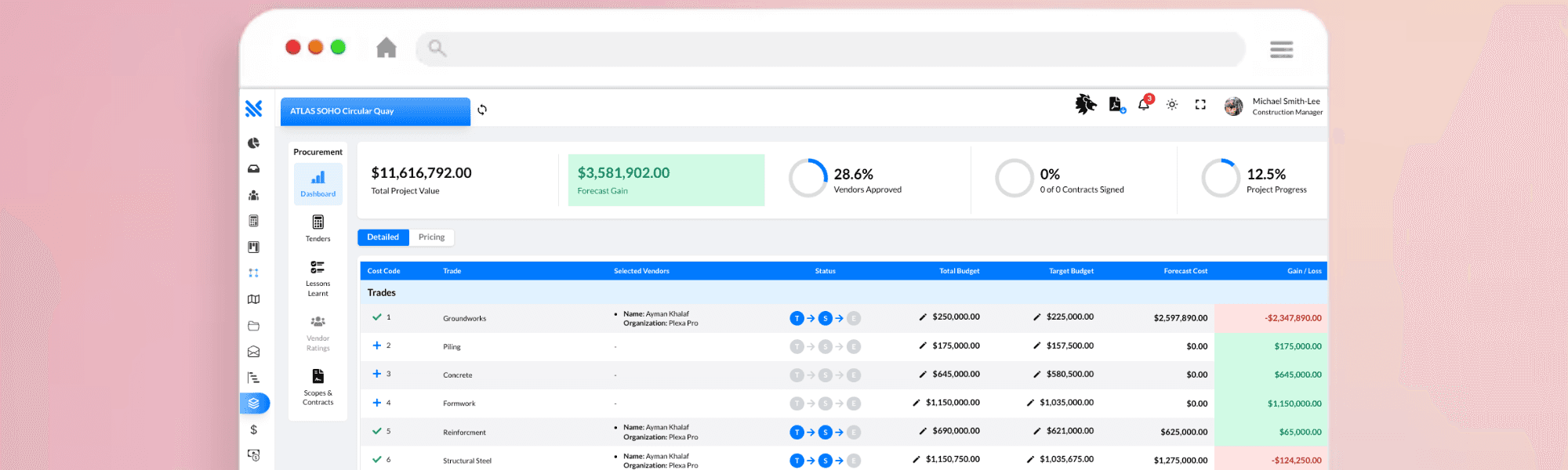1568x470 pixels.
Task: Click the Project Progress 12.5% ring
Action: [1221, 179]
